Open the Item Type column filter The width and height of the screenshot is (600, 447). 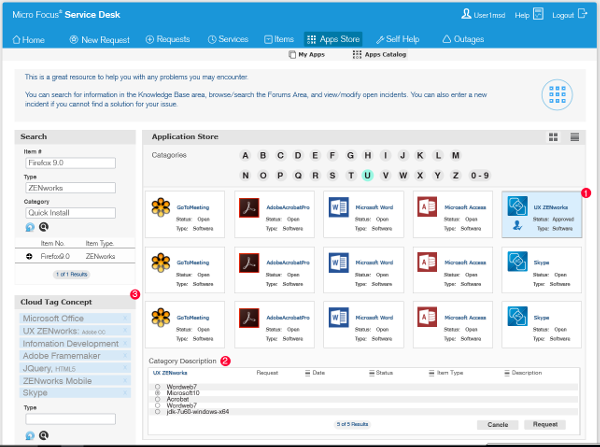point(431,373)
